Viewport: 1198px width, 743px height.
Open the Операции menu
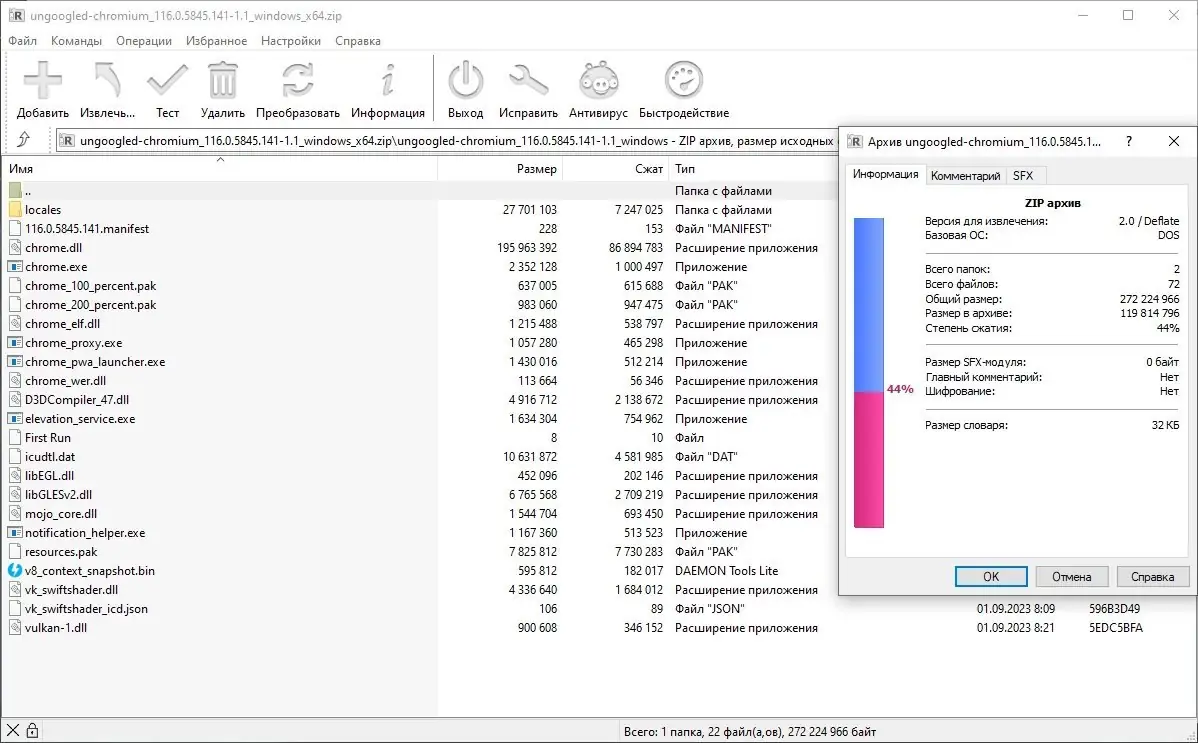tap(144, 41)
